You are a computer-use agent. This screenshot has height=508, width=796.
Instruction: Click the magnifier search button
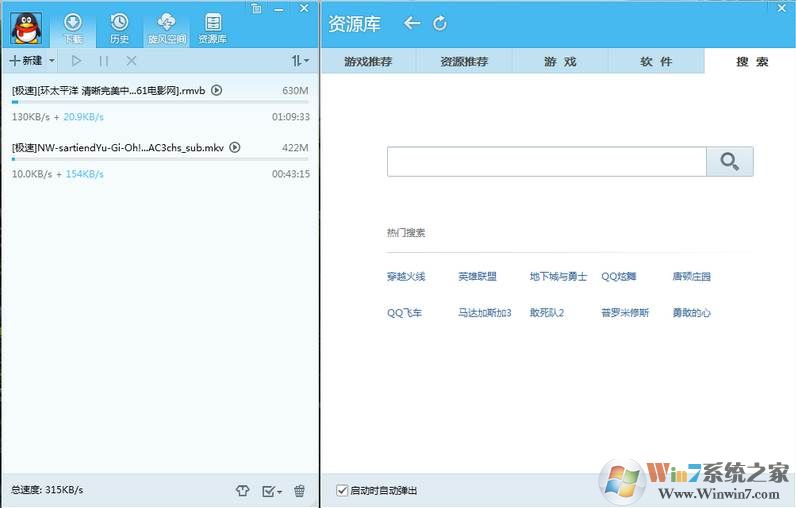[729, 162]
